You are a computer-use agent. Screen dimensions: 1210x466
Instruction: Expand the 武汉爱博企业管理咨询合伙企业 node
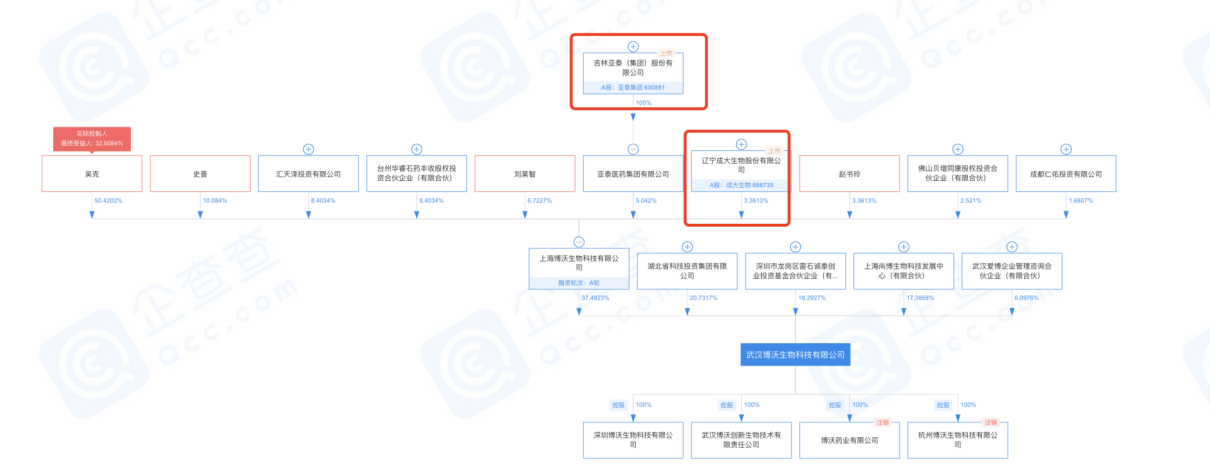(x=1011, y=246)
